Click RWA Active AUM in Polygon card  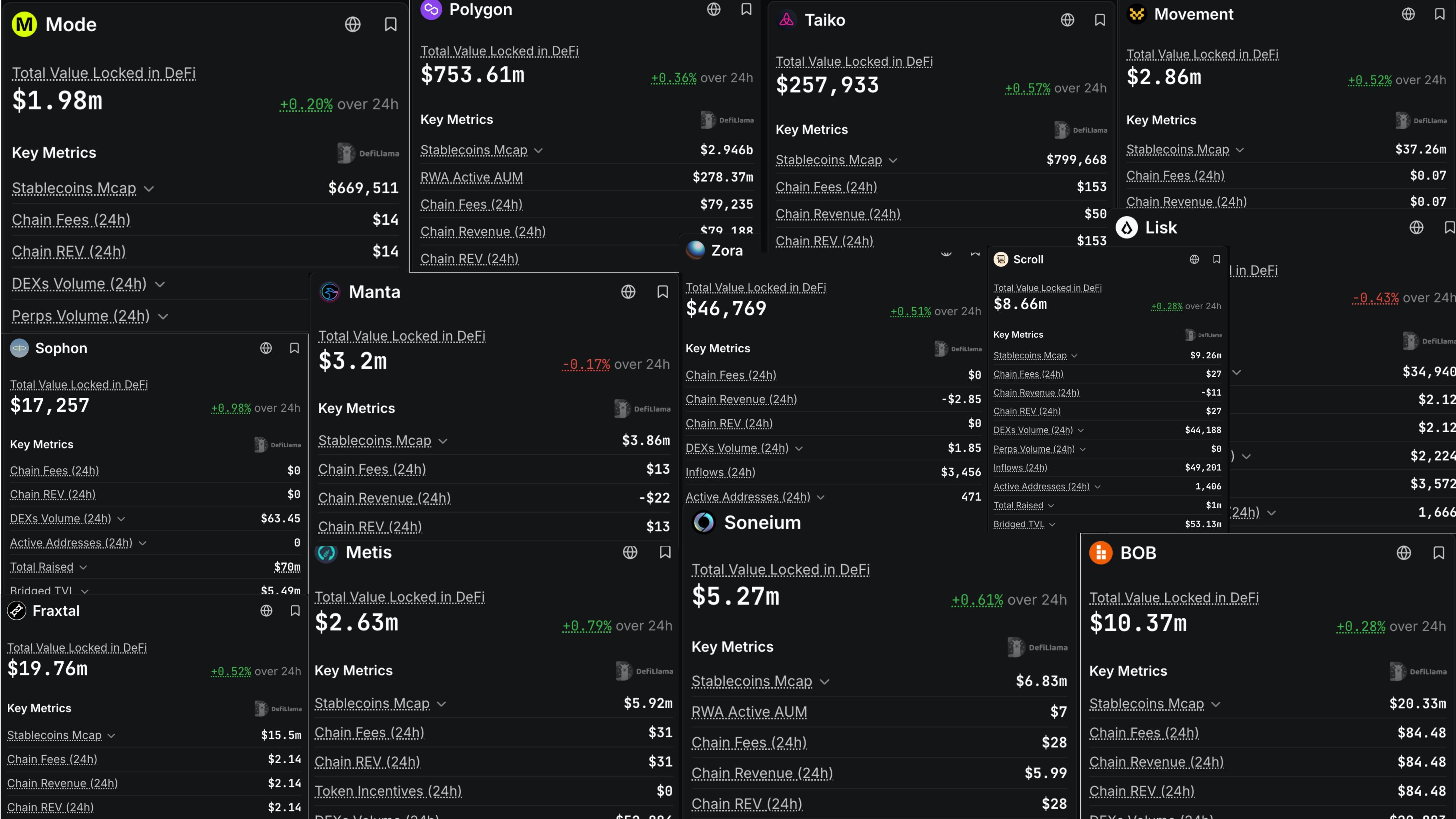tap(471, 177)
